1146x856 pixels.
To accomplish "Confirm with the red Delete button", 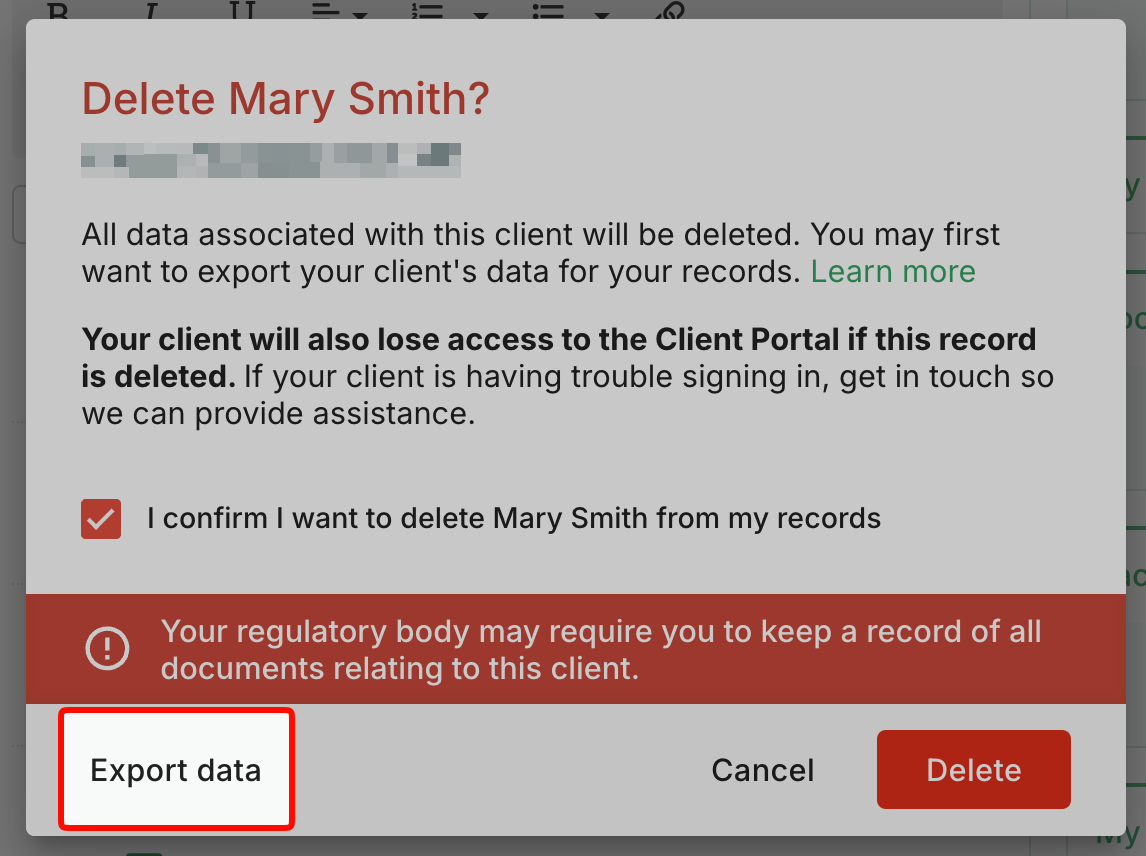I will (974, 770).
